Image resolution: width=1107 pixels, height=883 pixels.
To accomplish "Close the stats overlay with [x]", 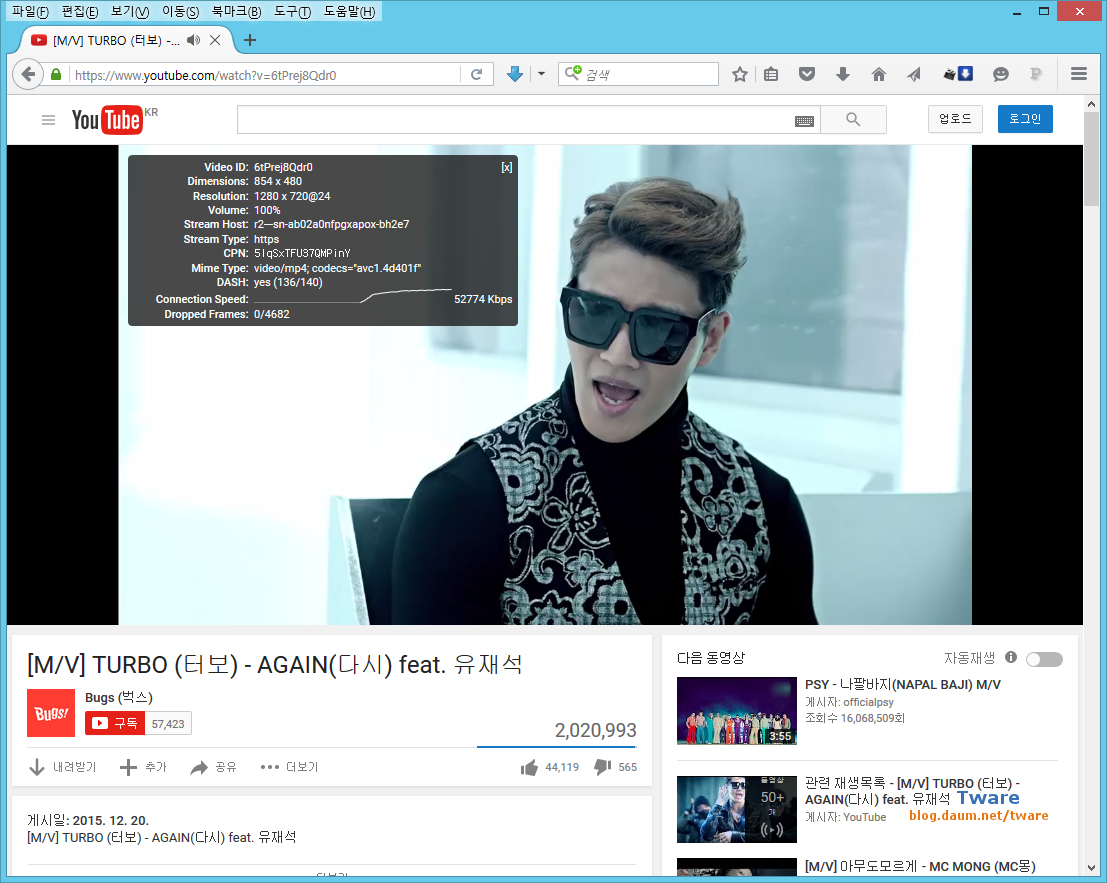I will pos(507,167).
